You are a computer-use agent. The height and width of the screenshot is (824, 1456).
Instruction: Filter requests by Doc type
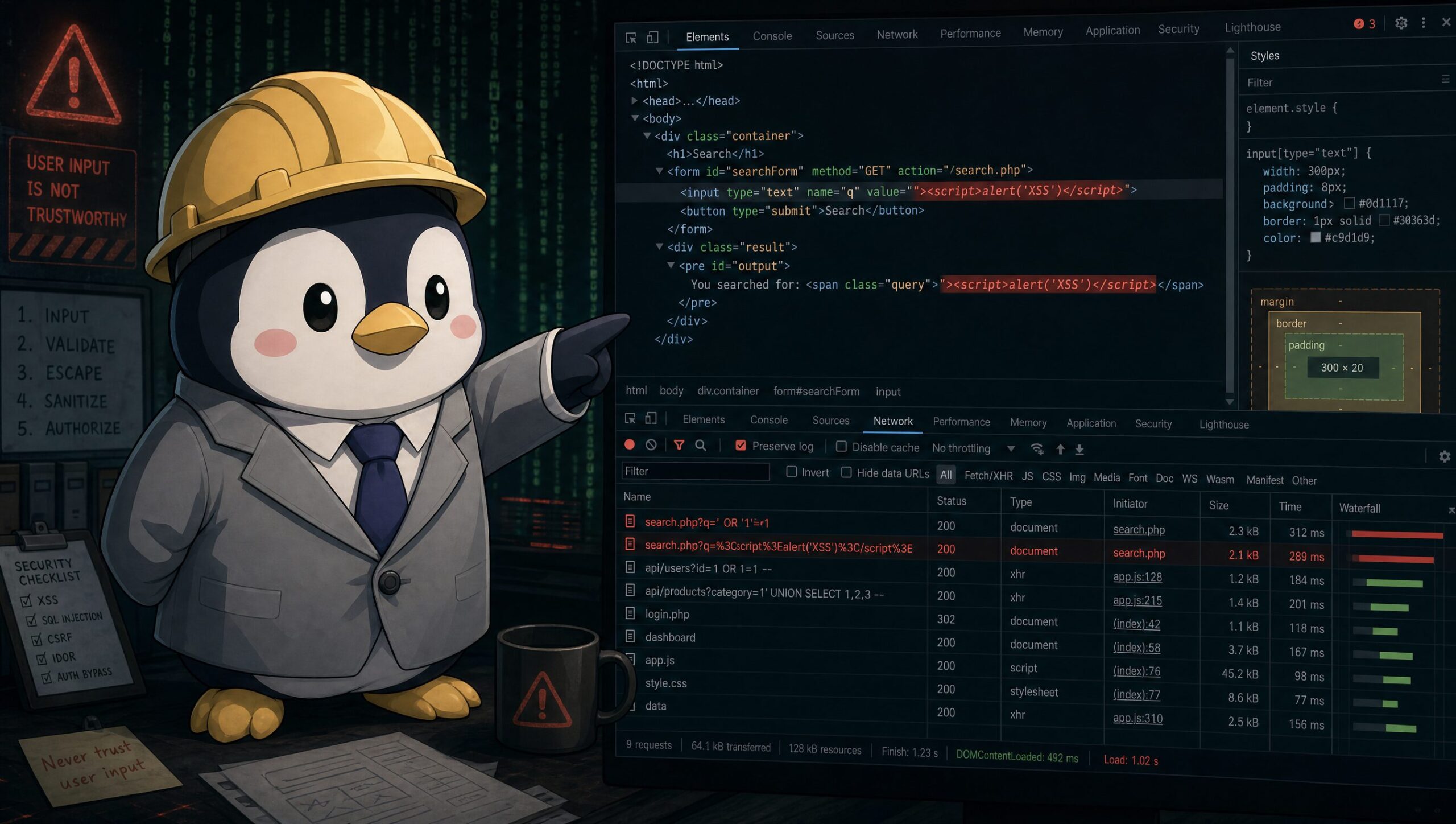[1164, 479]
